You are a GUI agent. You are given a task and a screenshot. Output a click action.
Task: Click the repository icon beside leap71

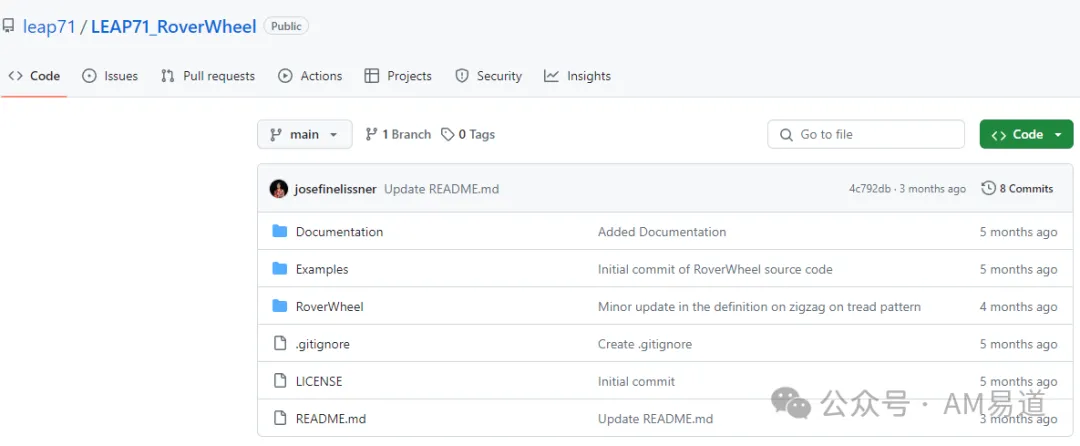[x=8, y=27]
